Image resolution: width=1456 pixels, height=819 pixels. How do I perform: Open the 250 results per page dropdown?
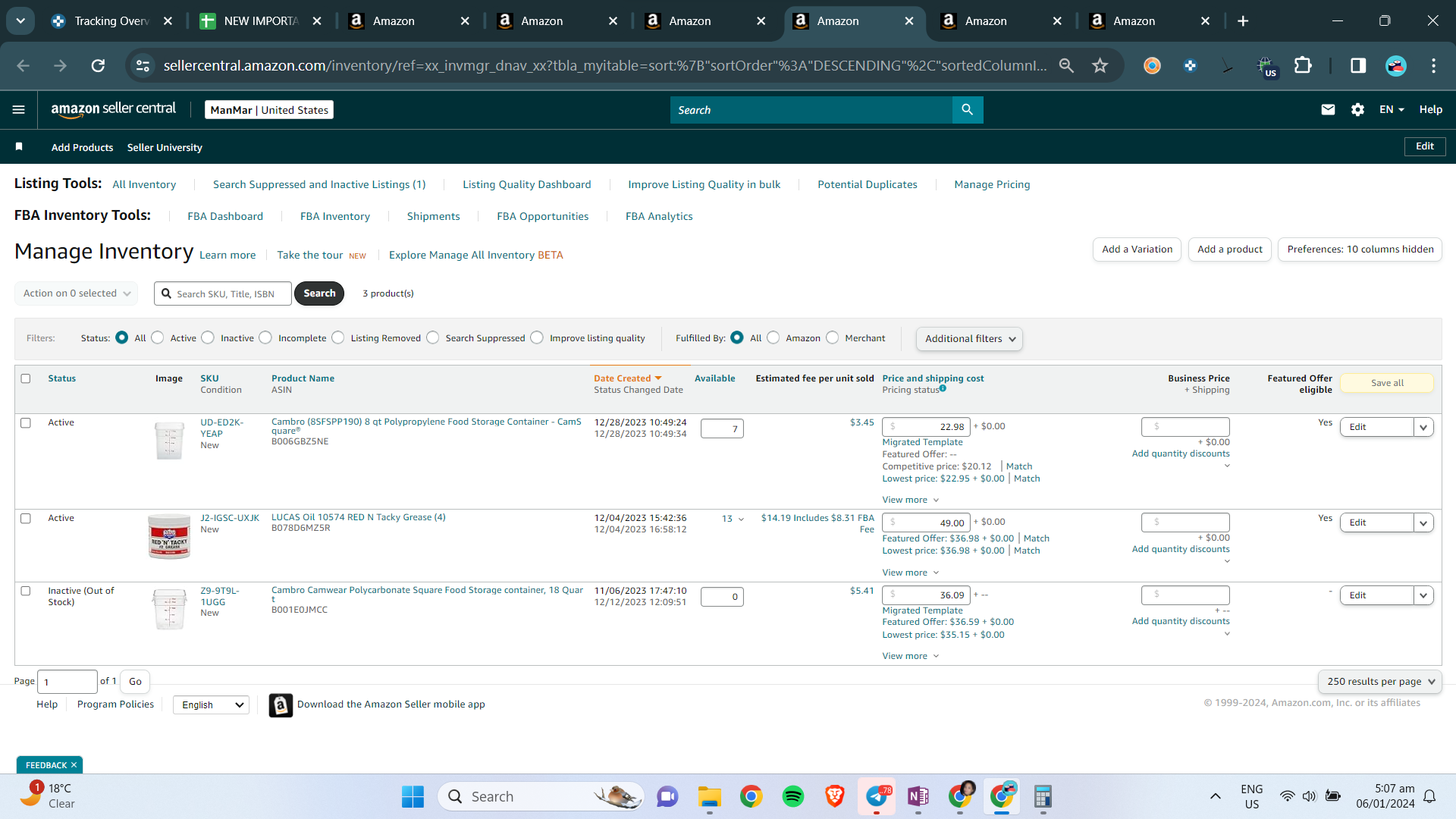[1380, 682]
